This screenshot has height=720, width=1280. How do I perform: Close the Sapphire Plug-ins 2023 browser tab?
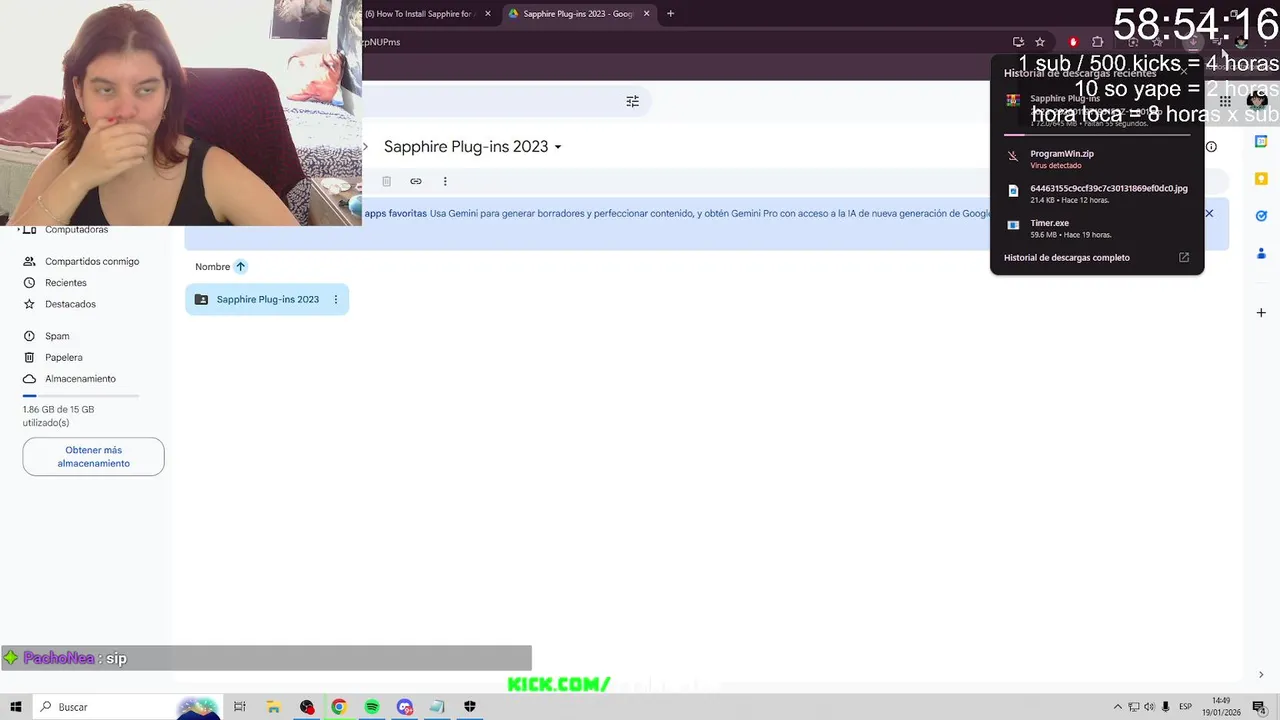tap(647, 14)
